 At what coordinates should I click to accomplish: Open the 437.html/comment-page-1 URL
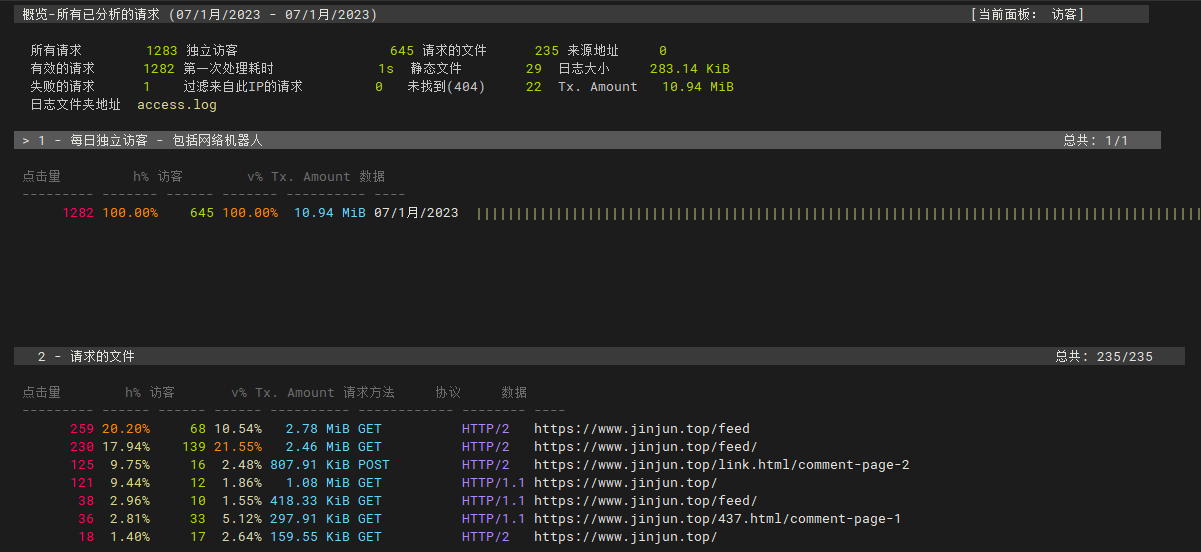(x=717, y=519)
